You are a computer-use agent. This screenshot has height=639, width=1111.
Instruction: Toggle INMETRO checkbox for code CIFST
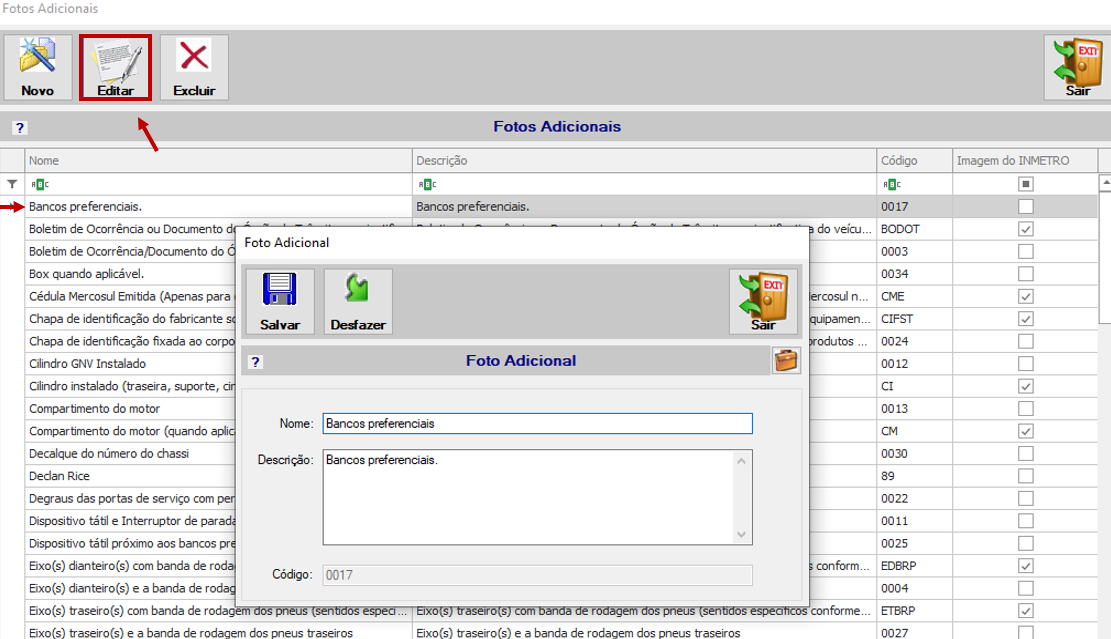coord(1025,319)
